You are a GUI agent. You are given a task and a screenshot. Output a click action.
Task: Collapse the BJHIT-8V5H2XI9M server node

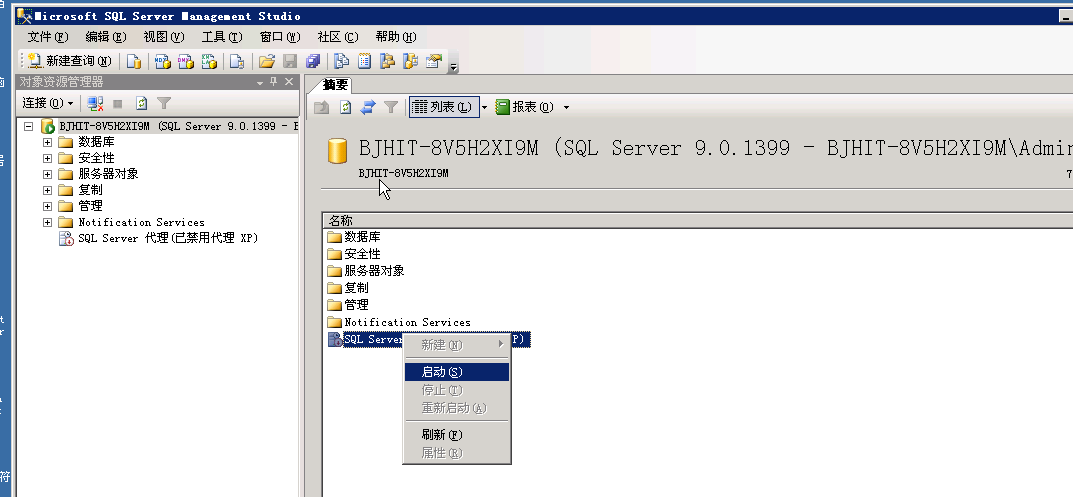[28, 127]
